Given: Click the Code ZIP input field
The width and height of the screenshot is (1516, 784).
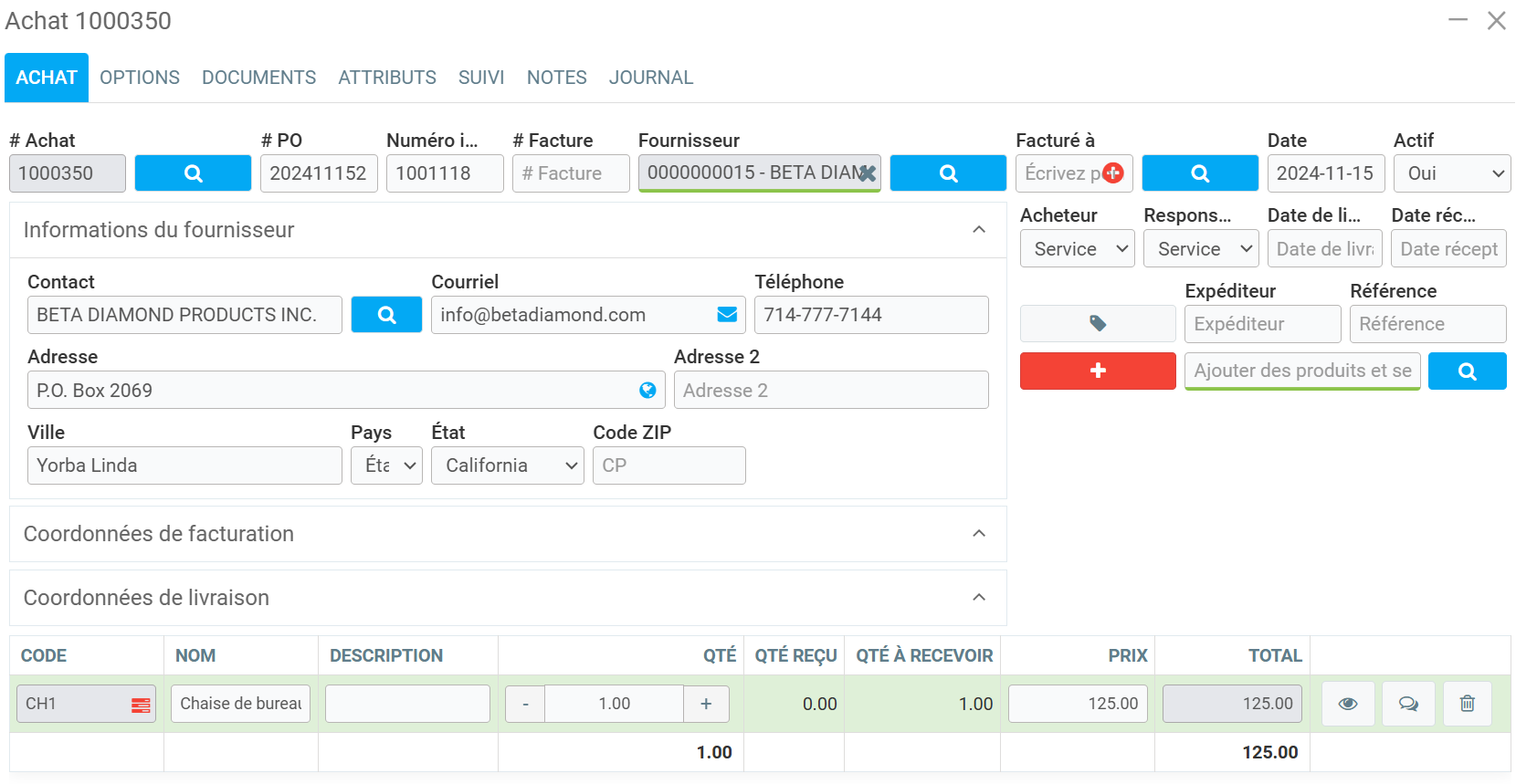Looking at the screenshot, I should tap(669, 465).
